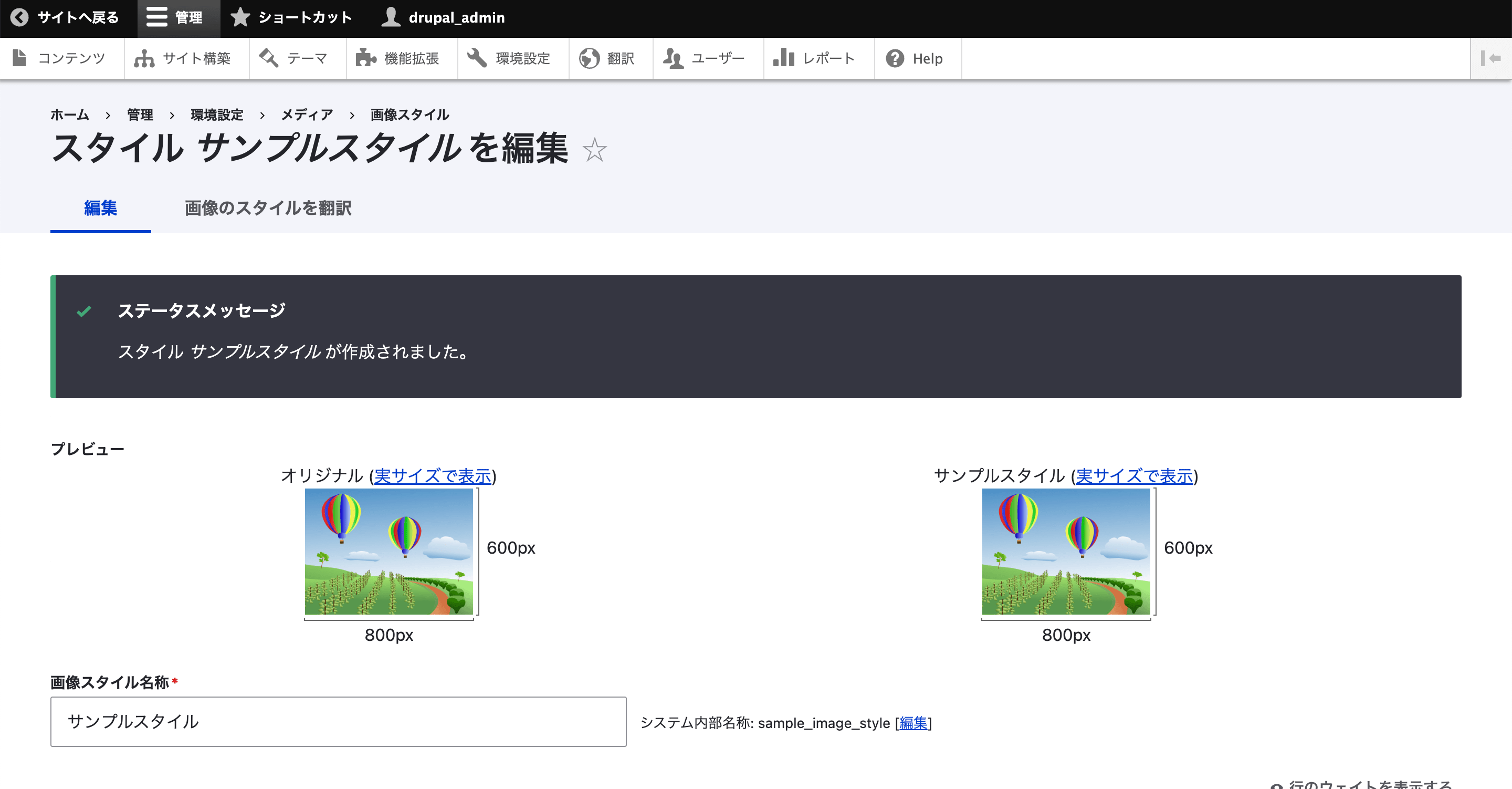Go to 管理 breadcrumb link
Image resolution: width=1512 pixels, height=789 pixels.
tap(140, 115)
